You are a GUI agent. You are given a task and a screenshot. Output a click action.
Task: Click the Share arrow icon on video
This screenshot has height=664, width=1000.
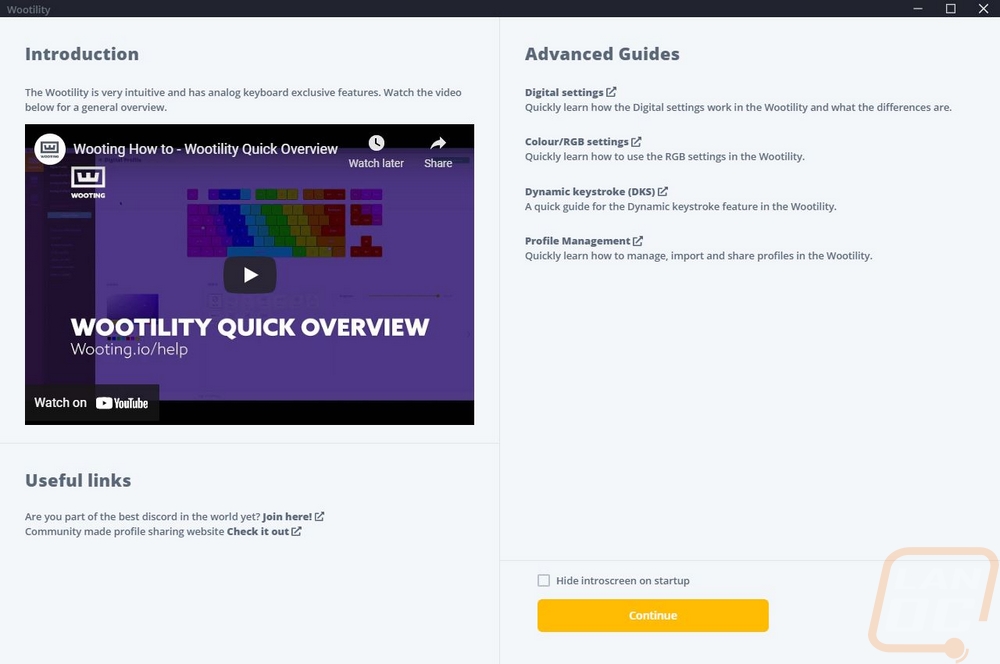coord(438,143)
